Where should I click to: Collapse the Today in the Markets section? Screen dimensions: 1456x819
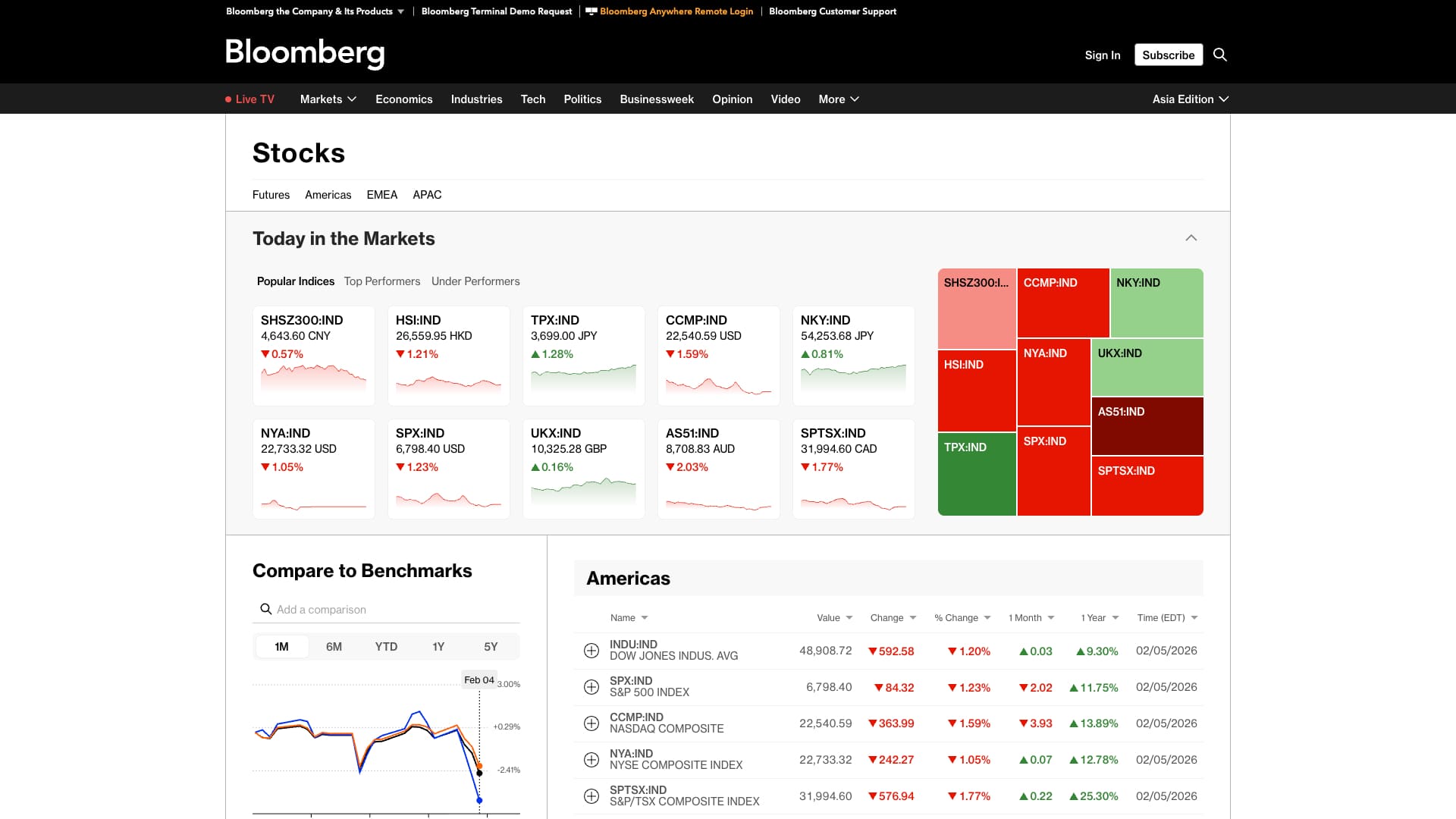click(x=1191, y=238)
